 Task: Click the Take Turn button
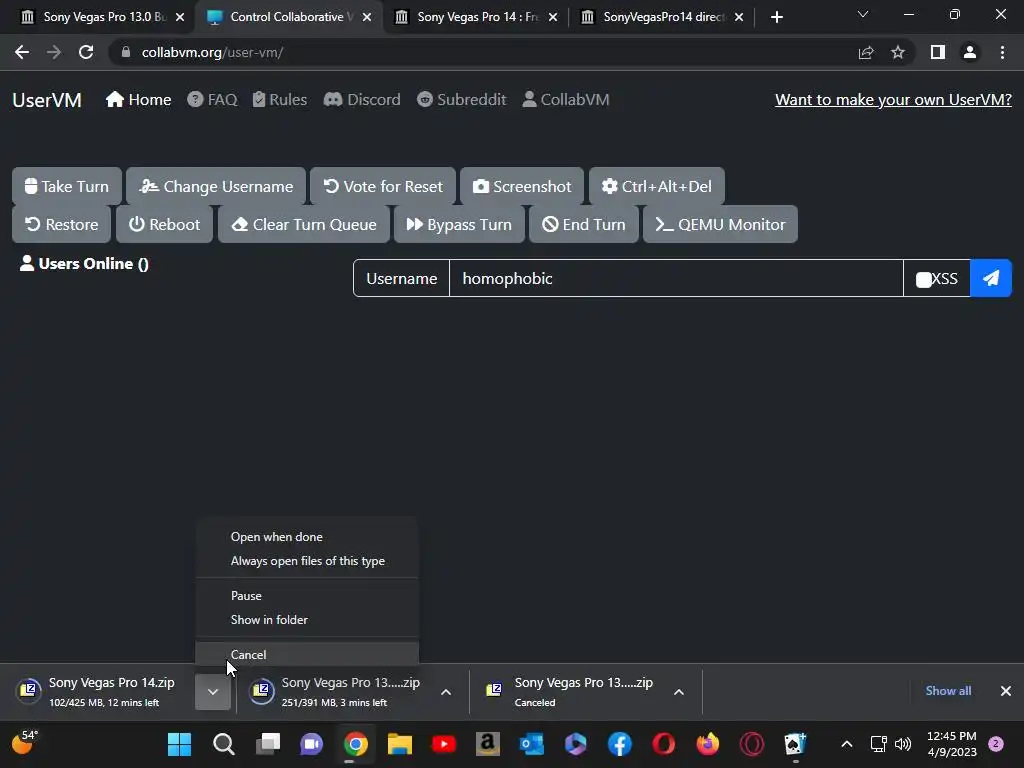click(67, 186)
